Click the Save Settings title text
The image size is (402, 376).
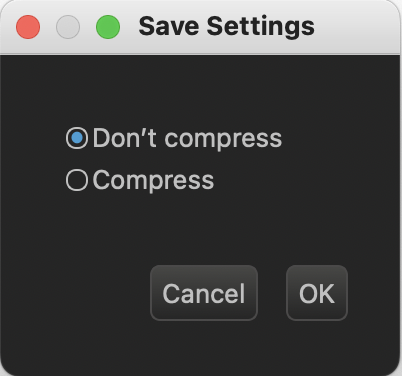226,27
